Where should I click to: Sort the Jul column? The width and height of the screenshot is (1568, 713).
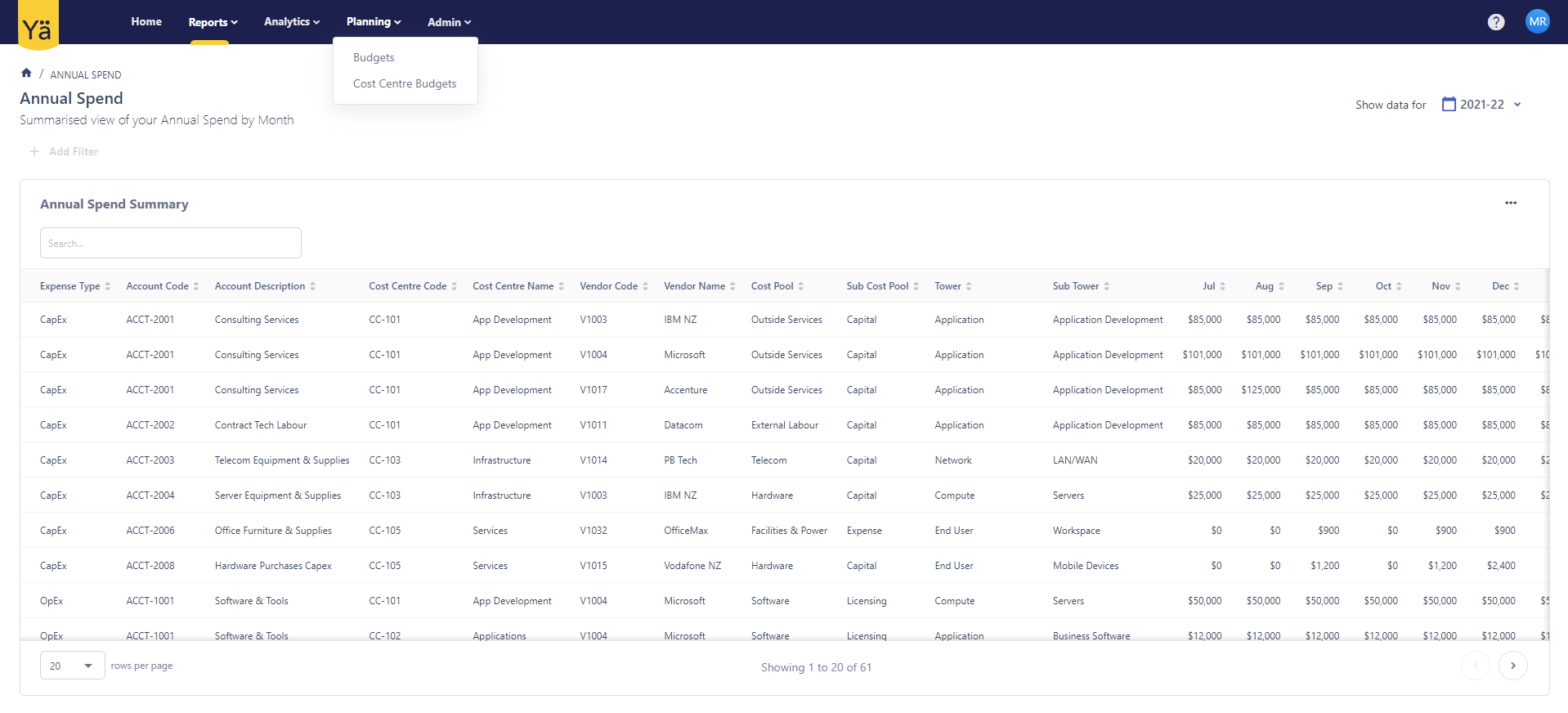click(x=1213, y=286)
